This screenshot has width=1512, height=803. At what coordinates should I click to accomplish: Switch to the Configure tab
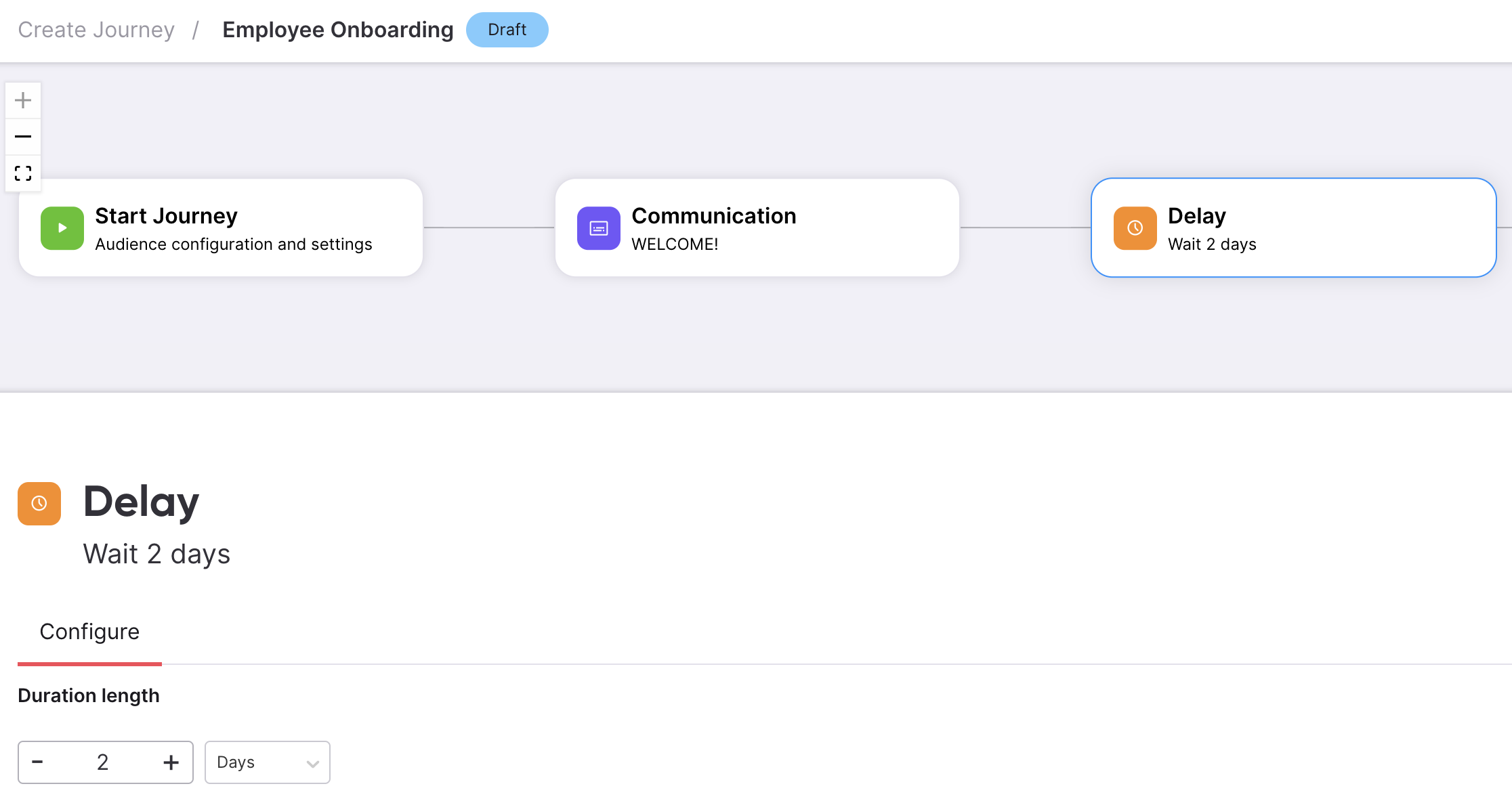(x=89, y=632)
